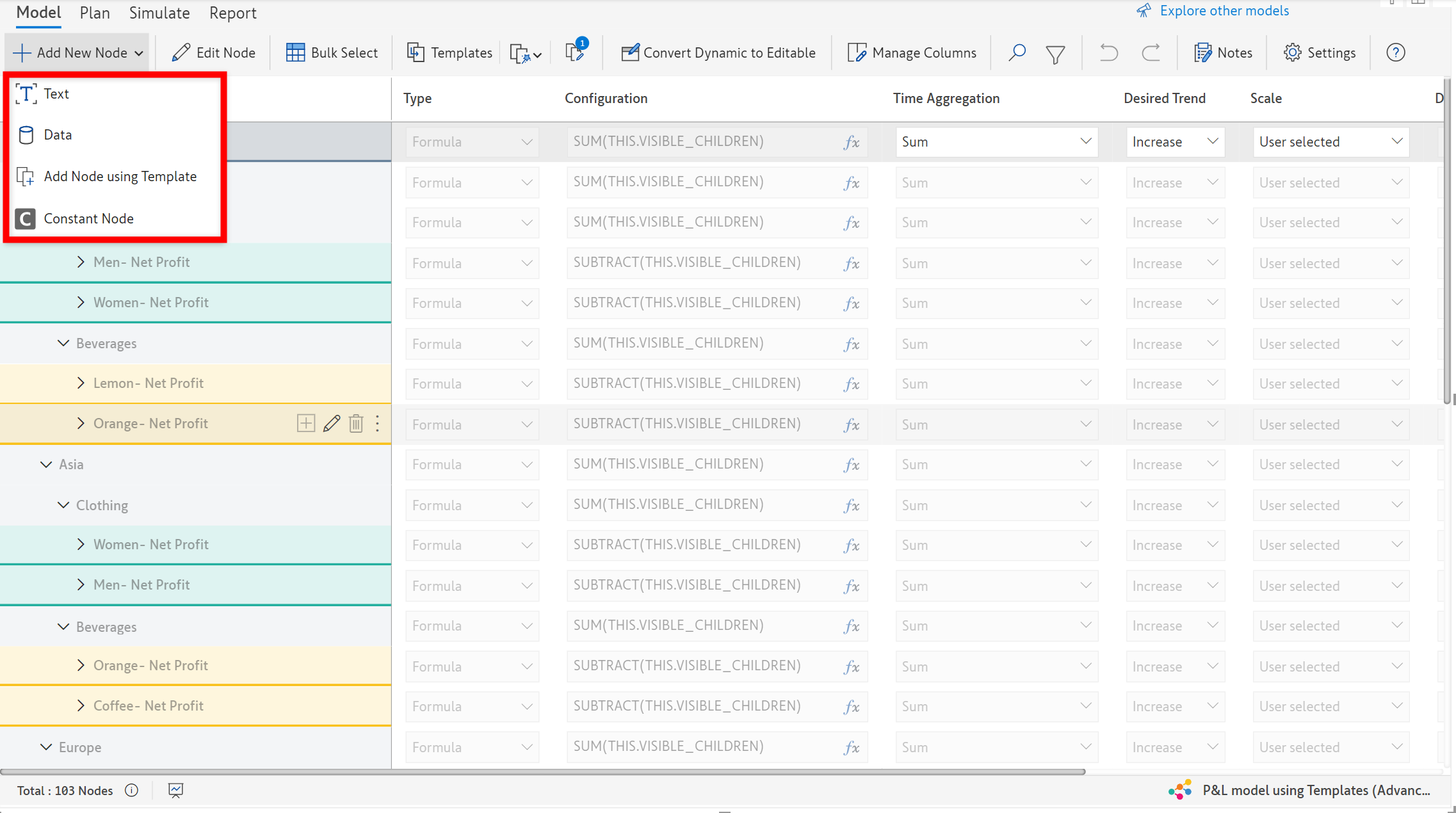Click the Bulk Select button
Viewport: 1456px width, 813px height.
pyautogui.click(x=332, y=52)
